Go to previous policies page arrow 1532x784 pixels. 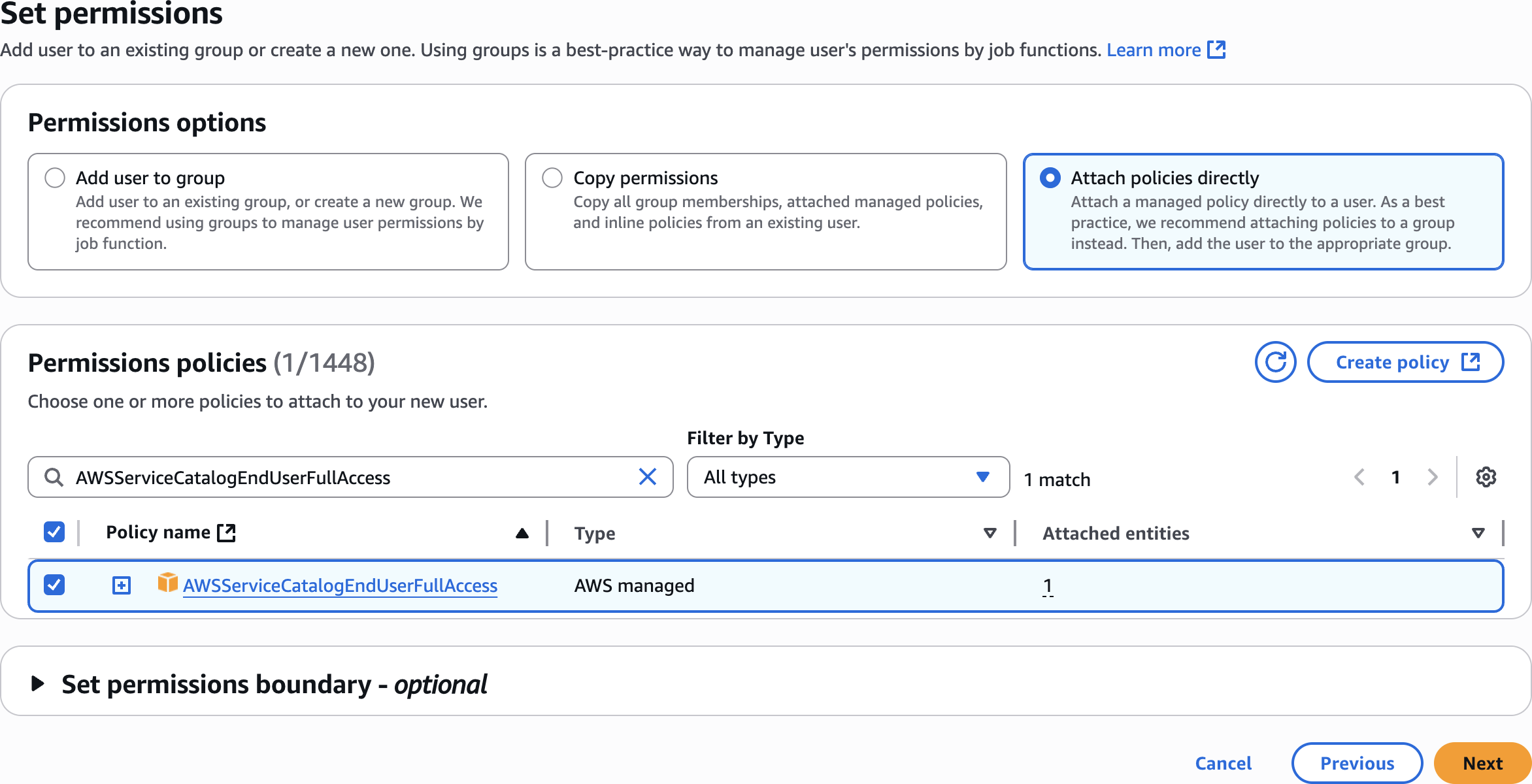(1359, 477)
